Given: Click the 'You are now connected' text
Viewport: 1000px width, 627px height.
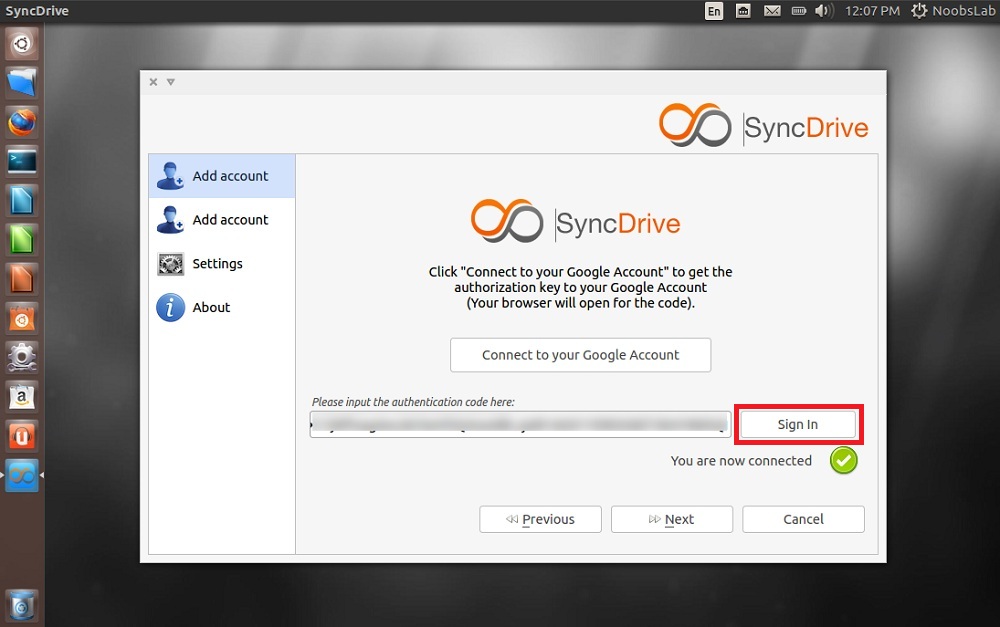Looking at the screenshot, I should (741, 461).
